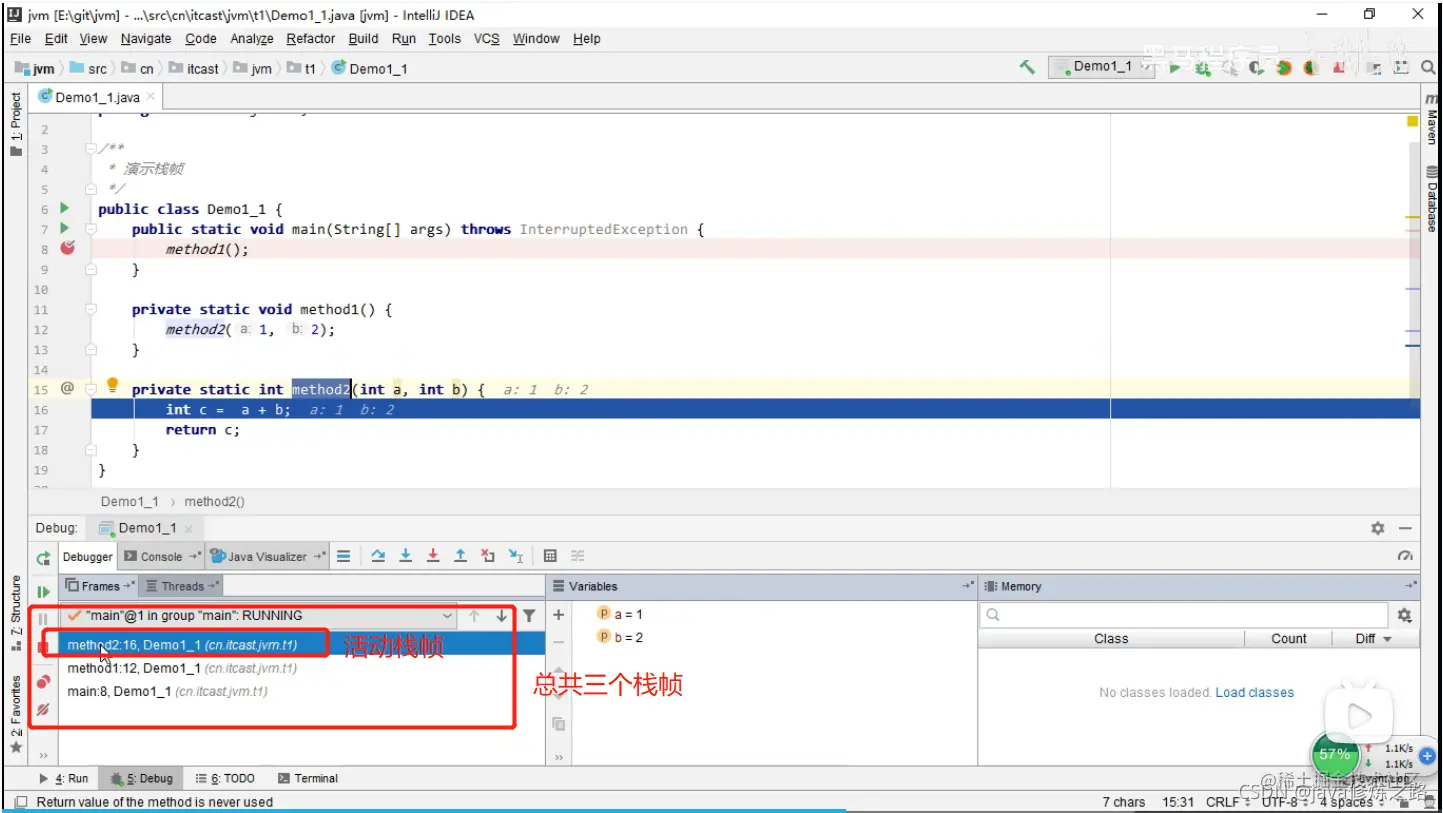Screen dimensions: 1443x813
Task: Open the 6: TODO tool window button
Action: pyautogui.click(x=226, y=778)
